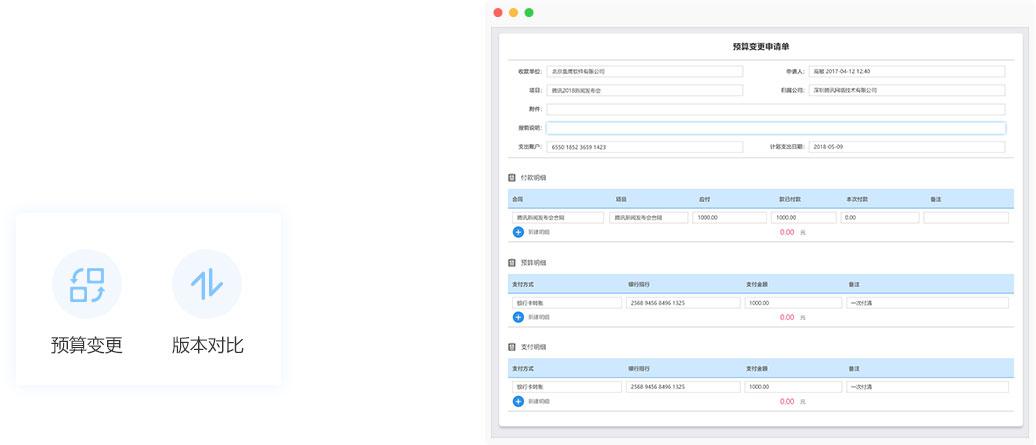Open the 版本对比 version compare icon
The height and width of the screenshot is (445, 1036).
207,284
